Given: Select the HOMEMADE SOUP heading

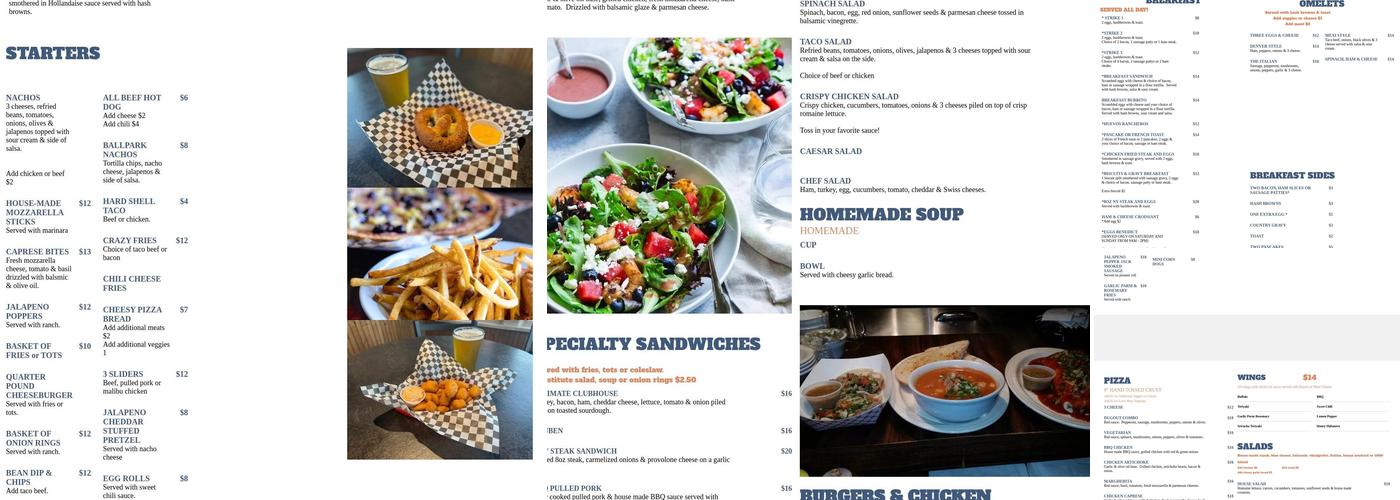Looking at the screenshot, I should tap(882, 215).
